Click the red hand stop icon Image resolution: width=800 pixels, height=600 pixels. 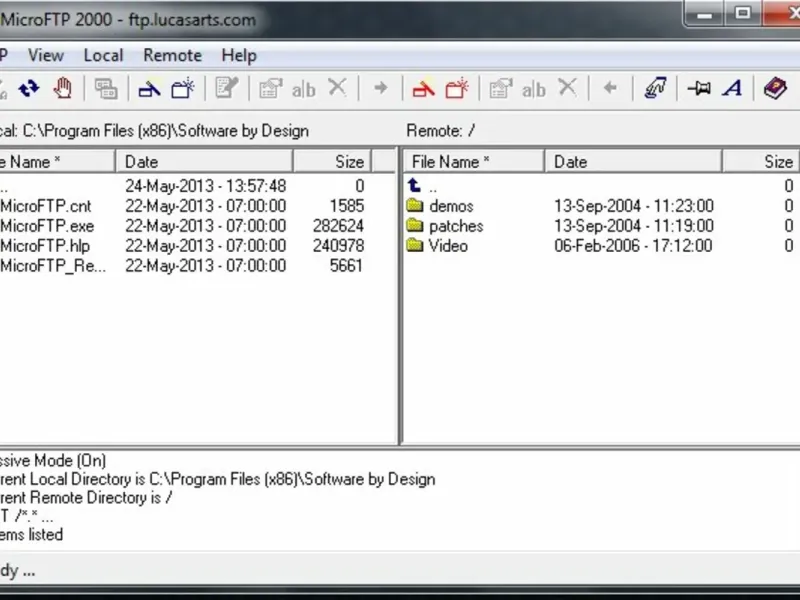63,88
